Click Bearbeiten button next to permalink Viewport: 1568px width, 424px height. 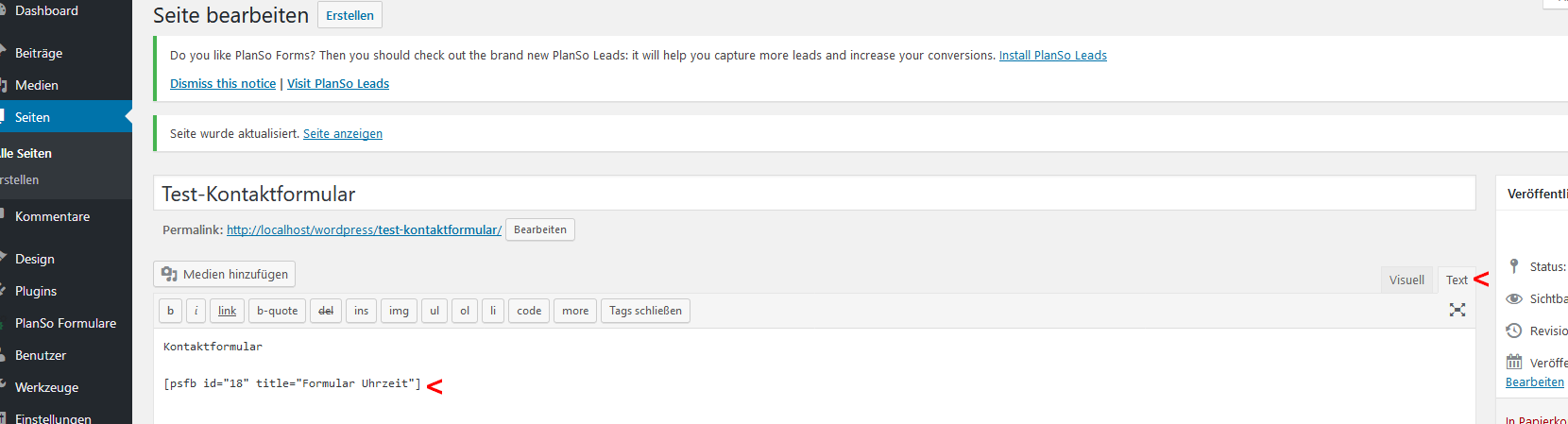(540, 229)
